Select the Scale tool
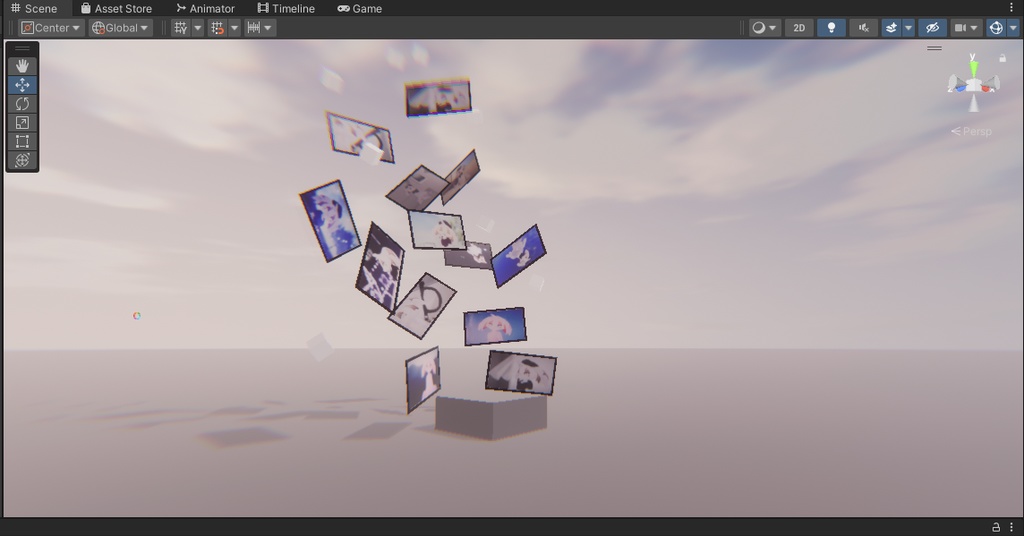Image resolution: width=1024 pixels, height=536 pixels. [x=22, y=123]
